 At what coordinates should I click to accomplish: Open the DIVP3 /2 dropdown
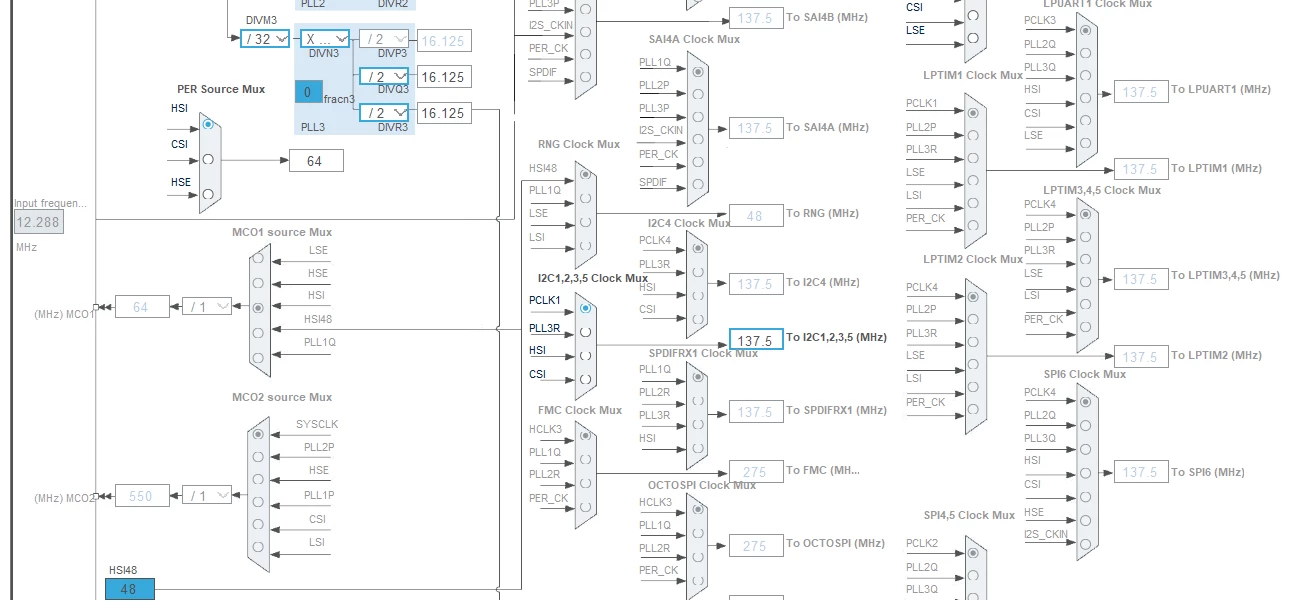[x=384, y=38]
